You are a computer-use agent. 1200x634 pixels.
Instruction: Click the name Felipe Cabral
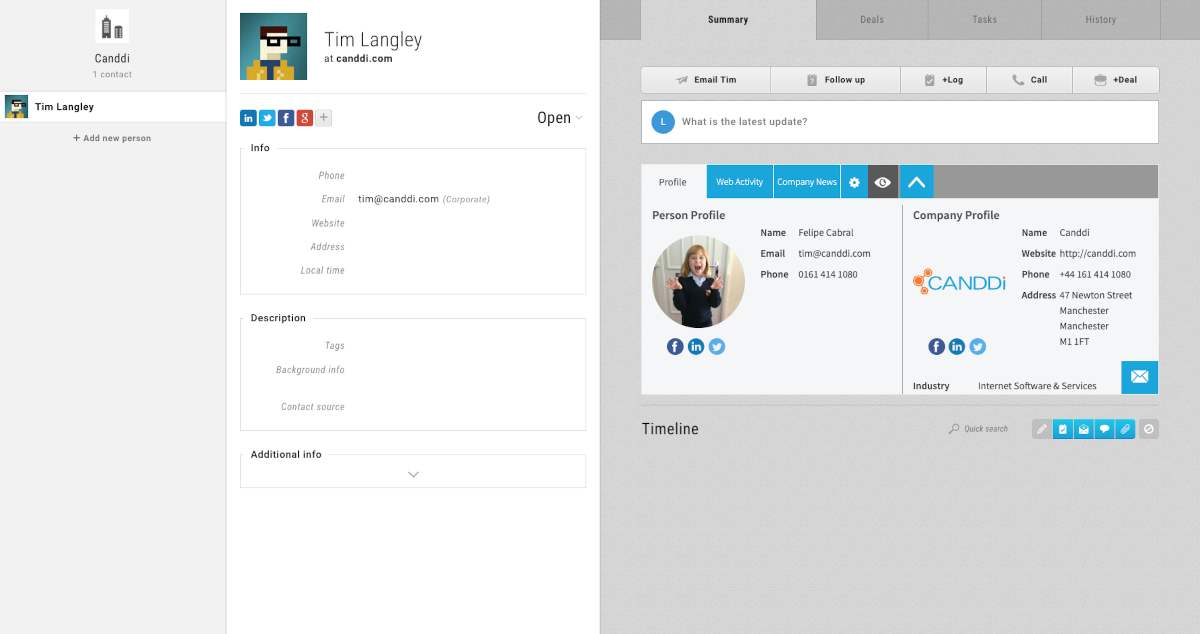point(826,233)
